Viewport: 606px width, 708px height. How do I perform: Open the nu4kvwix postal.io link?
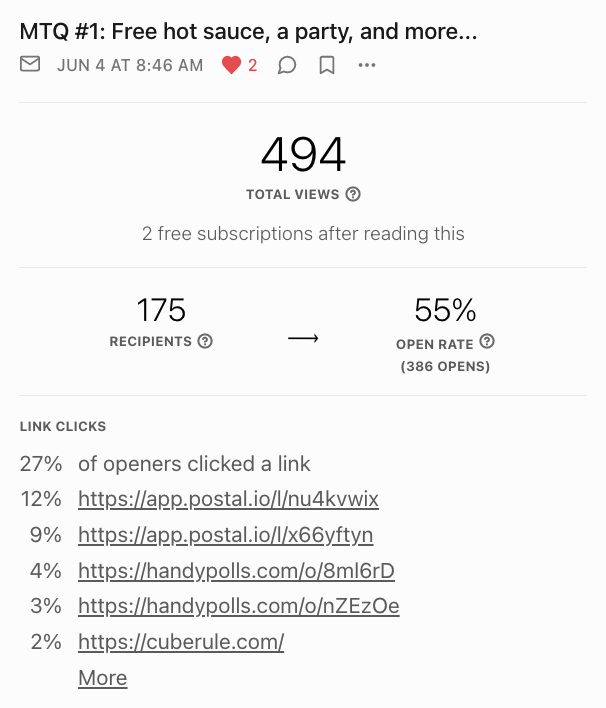click(228, 499)
